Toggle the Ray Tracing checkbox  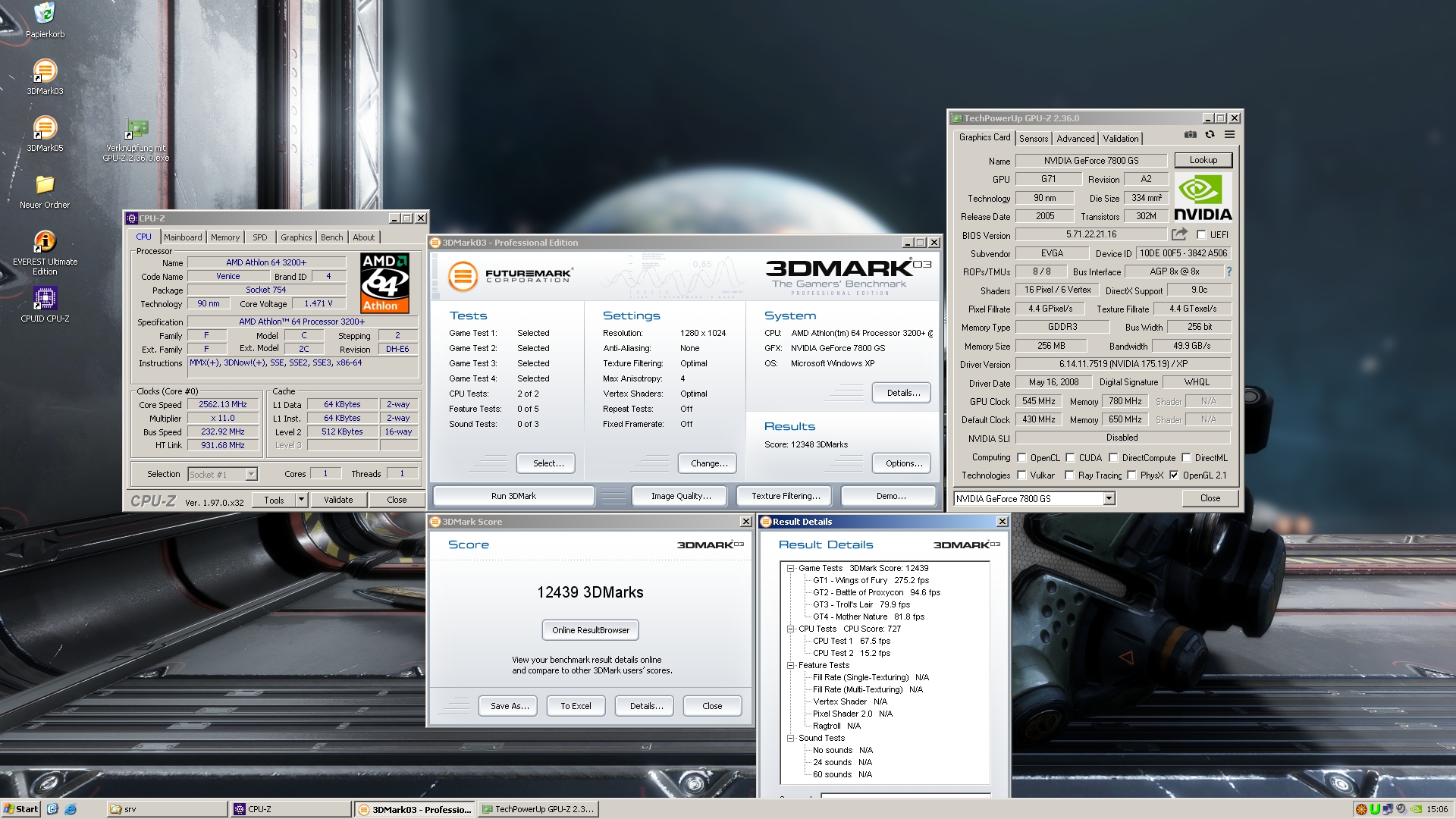click(x=1069, y=475)
